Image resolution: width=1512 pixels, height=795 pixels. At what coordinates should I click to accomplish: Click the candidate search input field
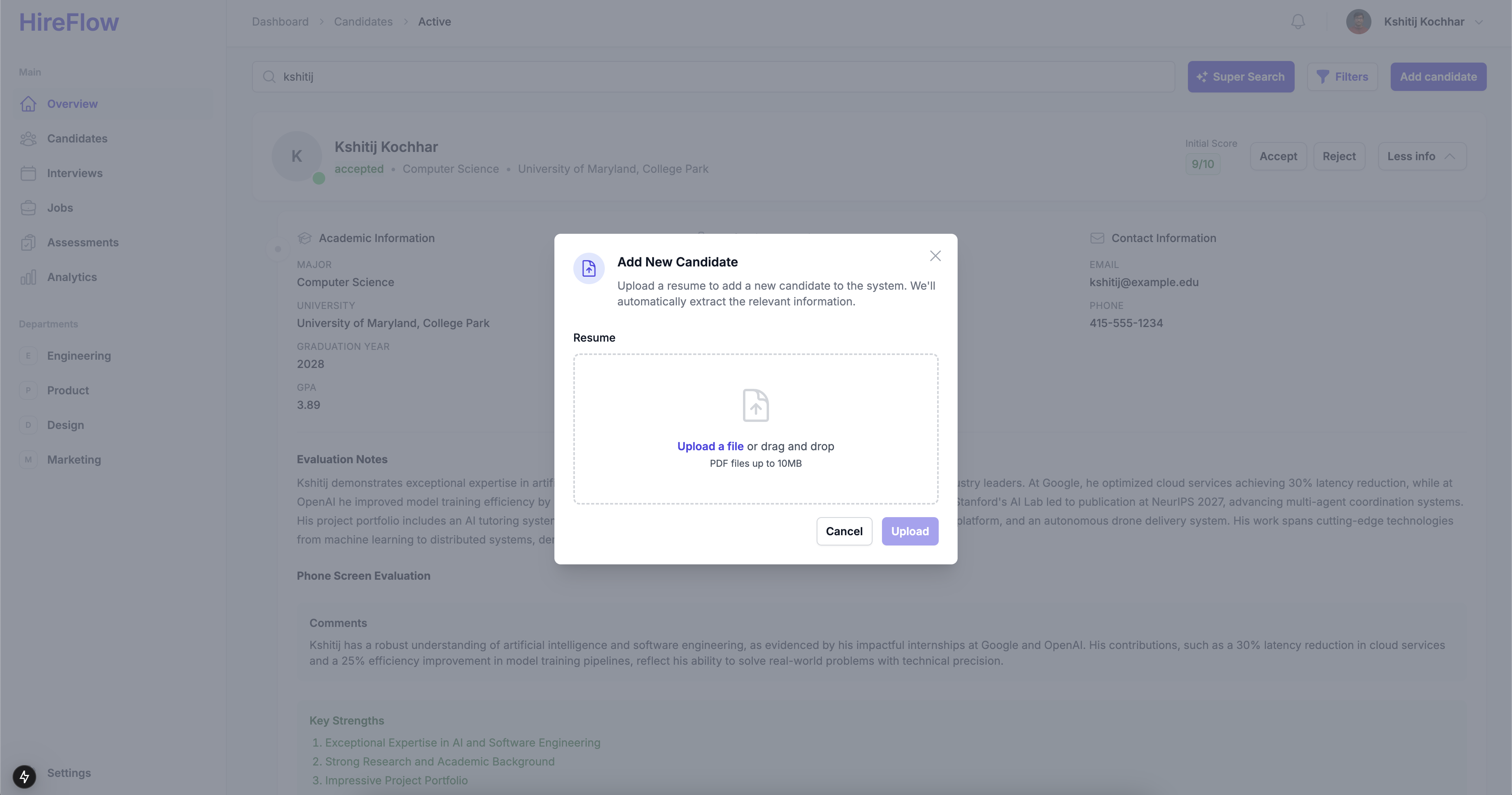click(713, 77)
